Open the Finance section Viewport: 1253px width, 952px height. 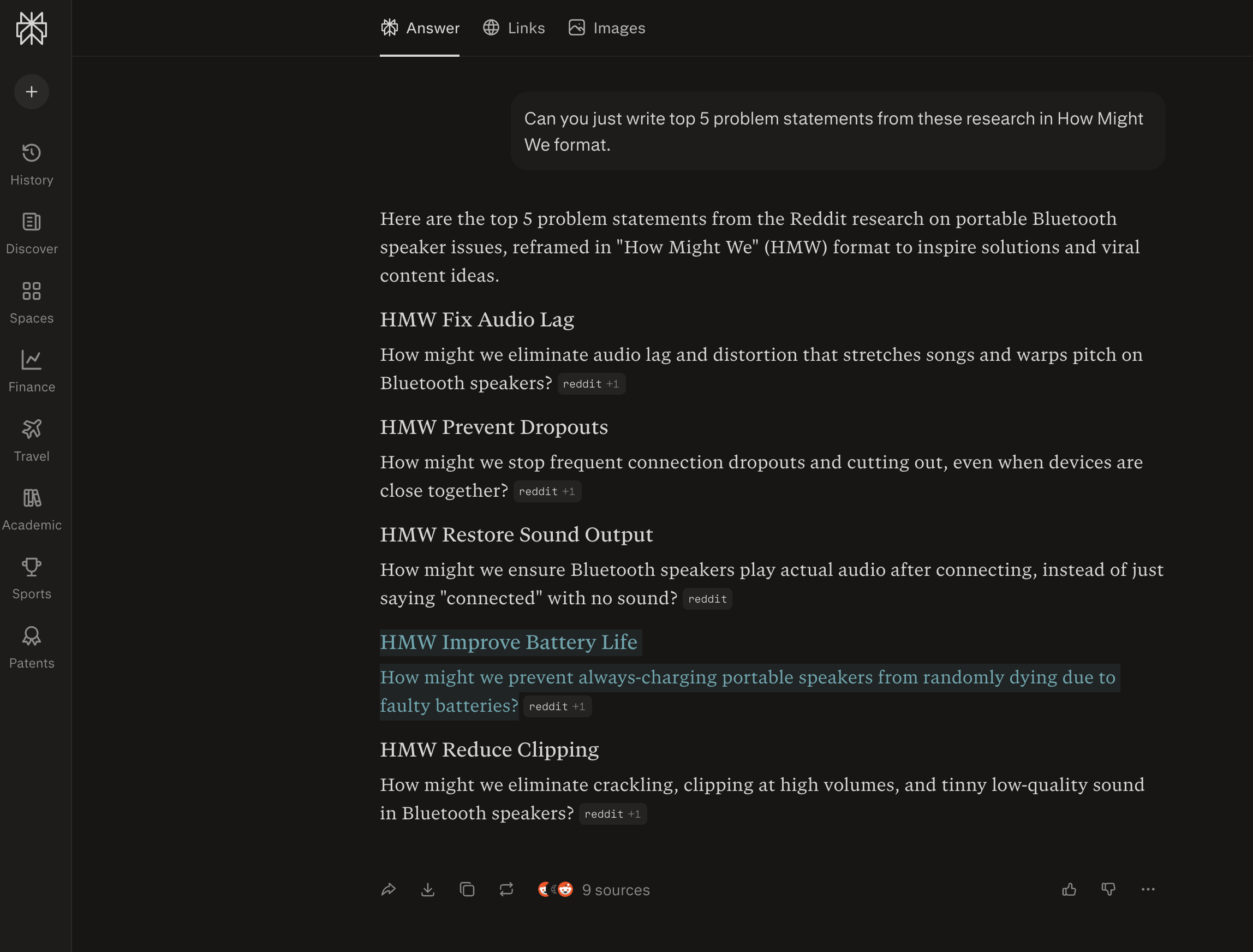tap(32, 372)
